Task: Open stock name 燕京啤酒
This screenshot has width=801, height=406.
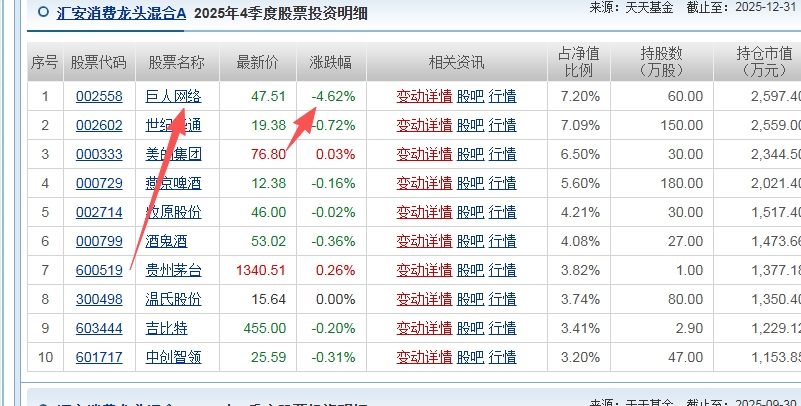Action: (x=174, y=183)
